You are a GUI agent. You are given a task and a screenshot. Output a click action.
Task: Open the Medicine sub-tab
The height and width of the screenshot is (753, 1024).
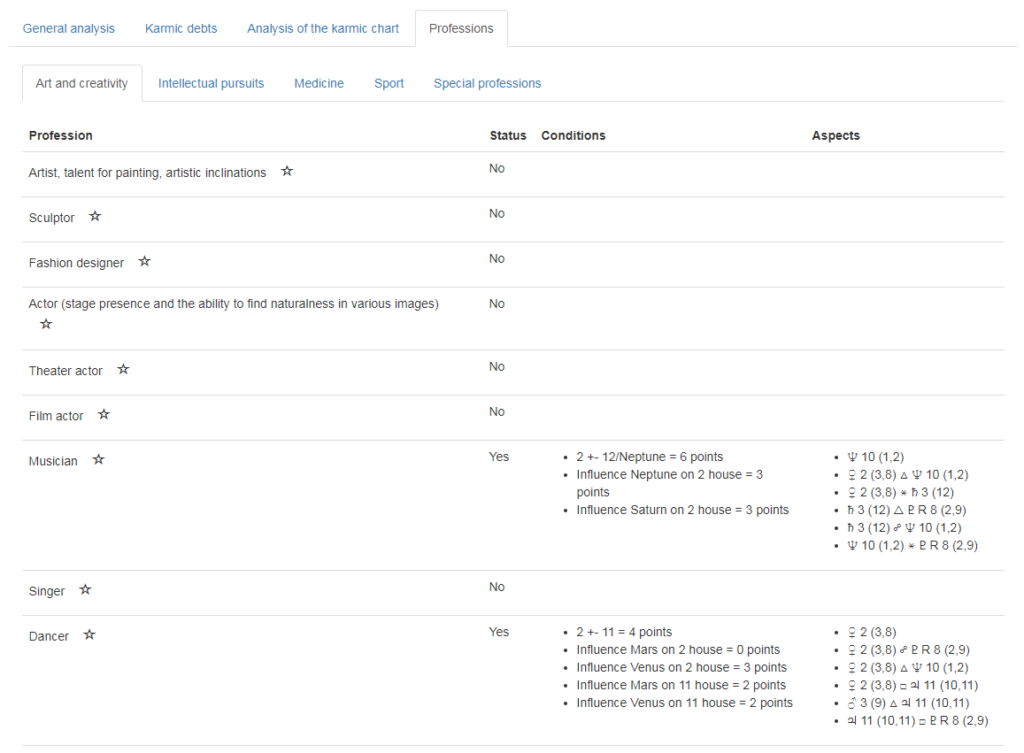[x=319, y=84]
